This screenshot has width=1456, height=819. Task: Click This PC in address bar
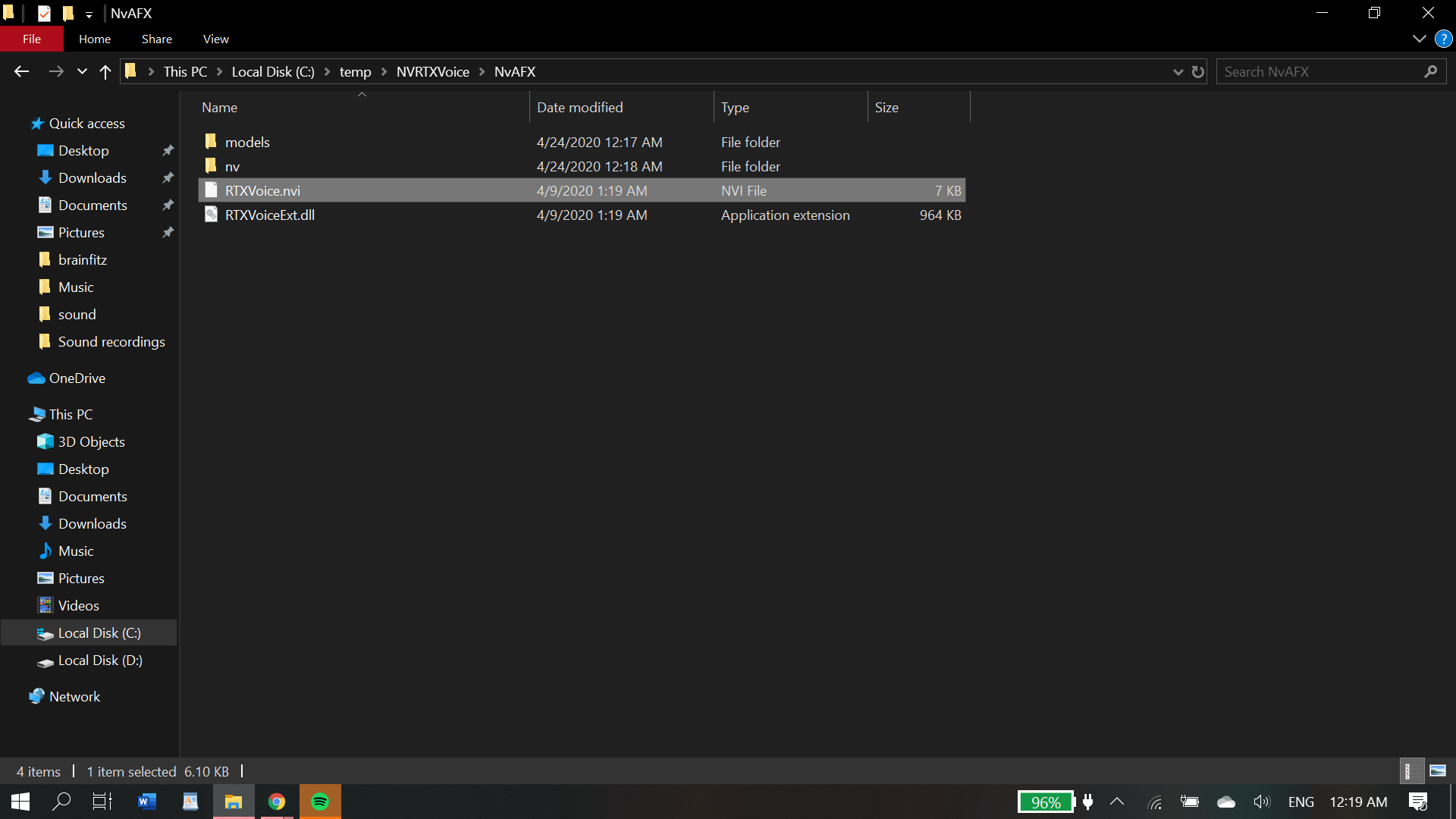click(x=185, y=71)
